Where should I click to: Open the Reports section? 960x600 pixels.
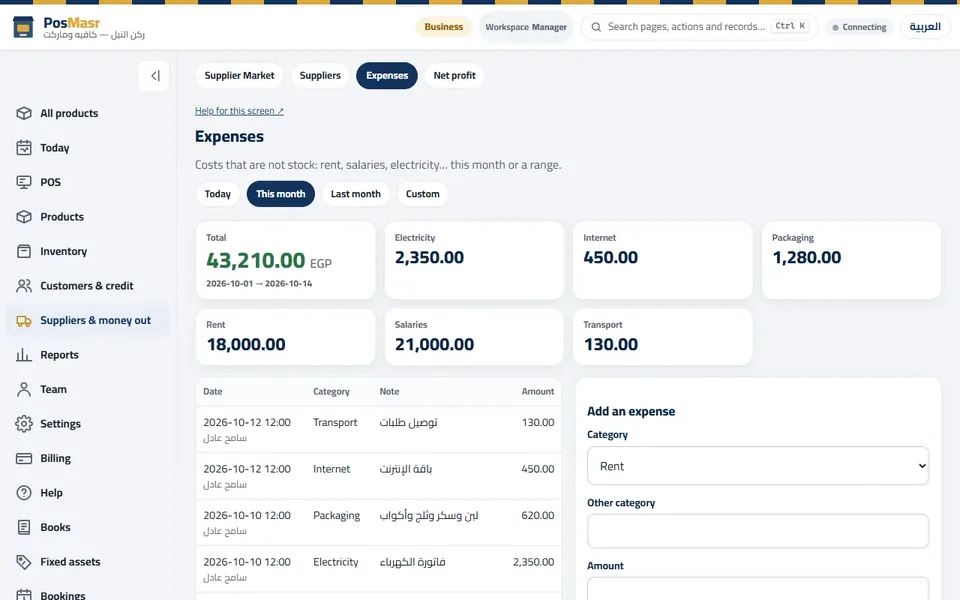tap(88, 354)
